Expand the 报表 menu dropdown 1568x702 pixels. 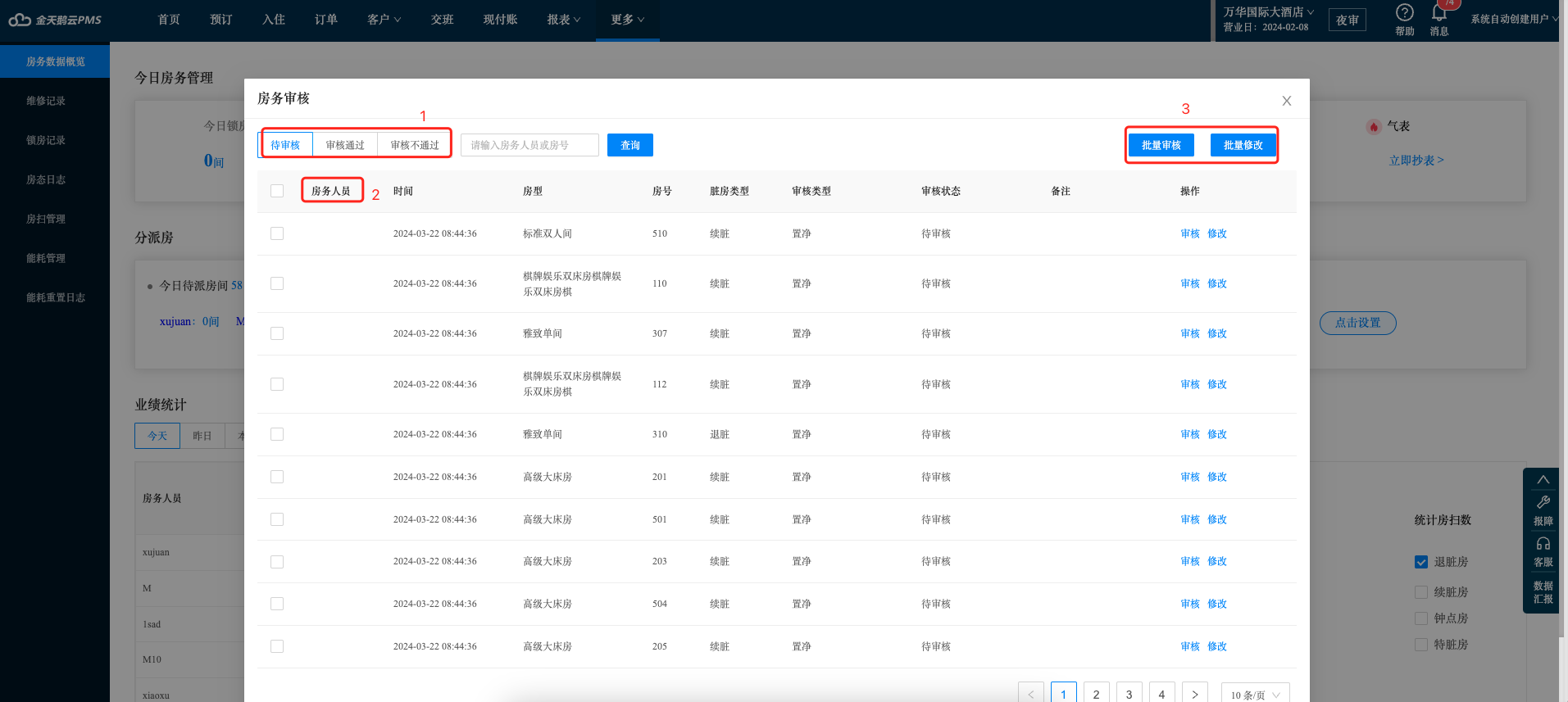tap(564, 20)
